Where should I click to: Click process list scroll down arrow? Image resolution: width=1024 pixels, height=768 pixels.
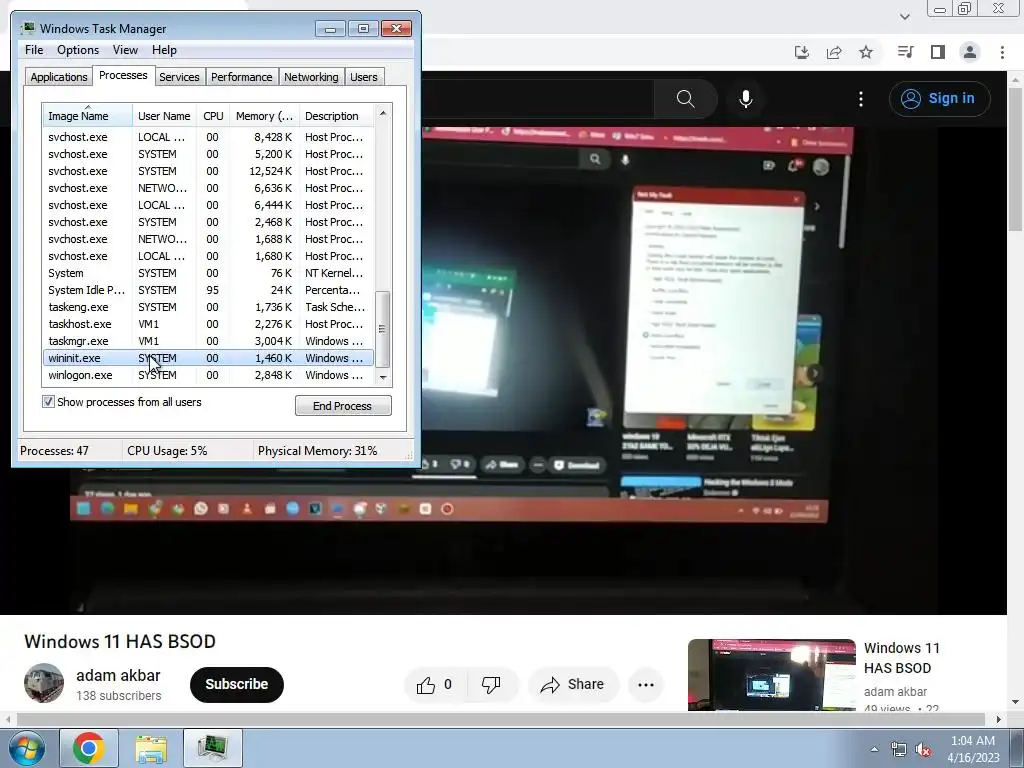(383, 377)
